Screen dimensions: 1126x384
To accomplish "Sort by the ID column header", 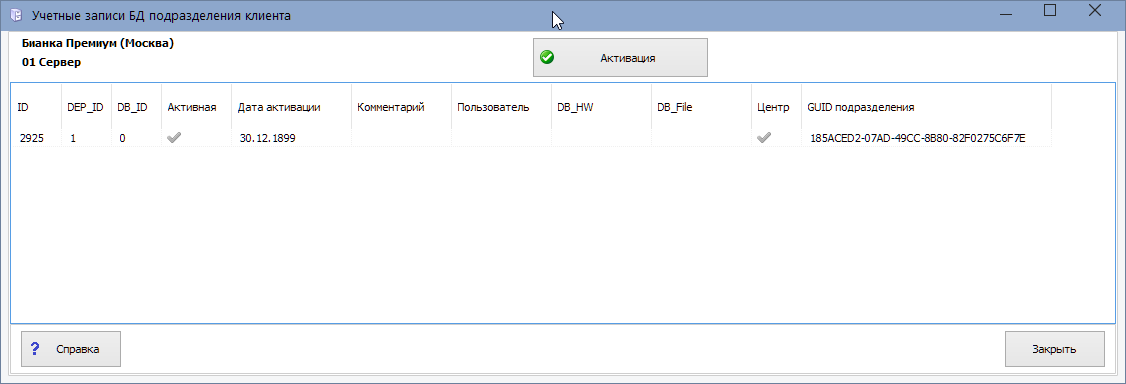I will pos(36,107).
